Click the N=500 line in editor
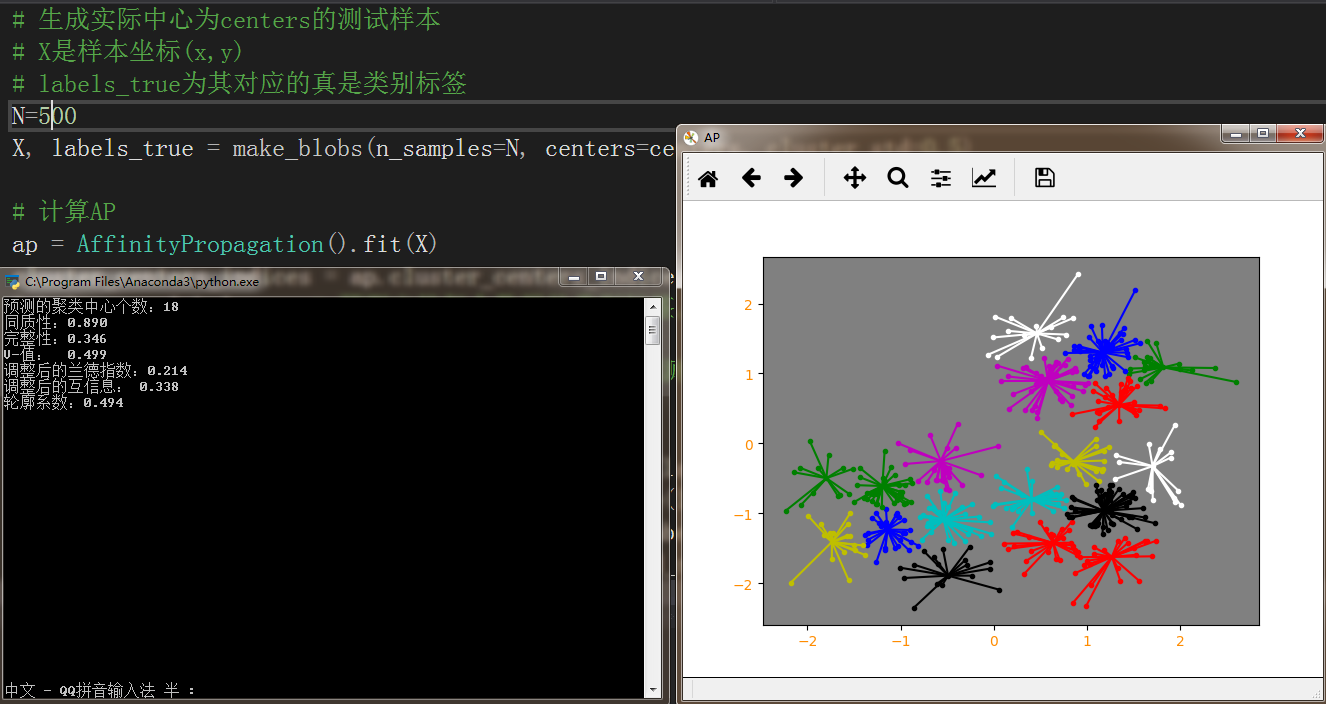The image size is (1326, 704). coord(44,116)
